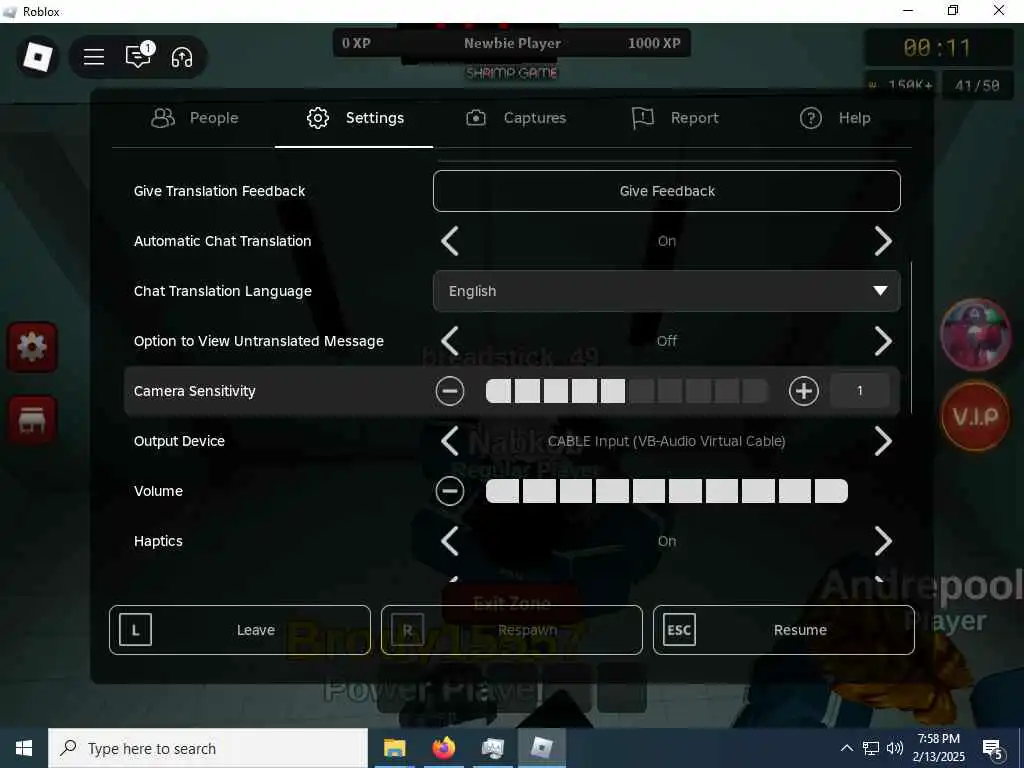Screen dimensions: 1024x768
Task: Open File Explorer from the taskbar
Action: [x=394, y=748]
